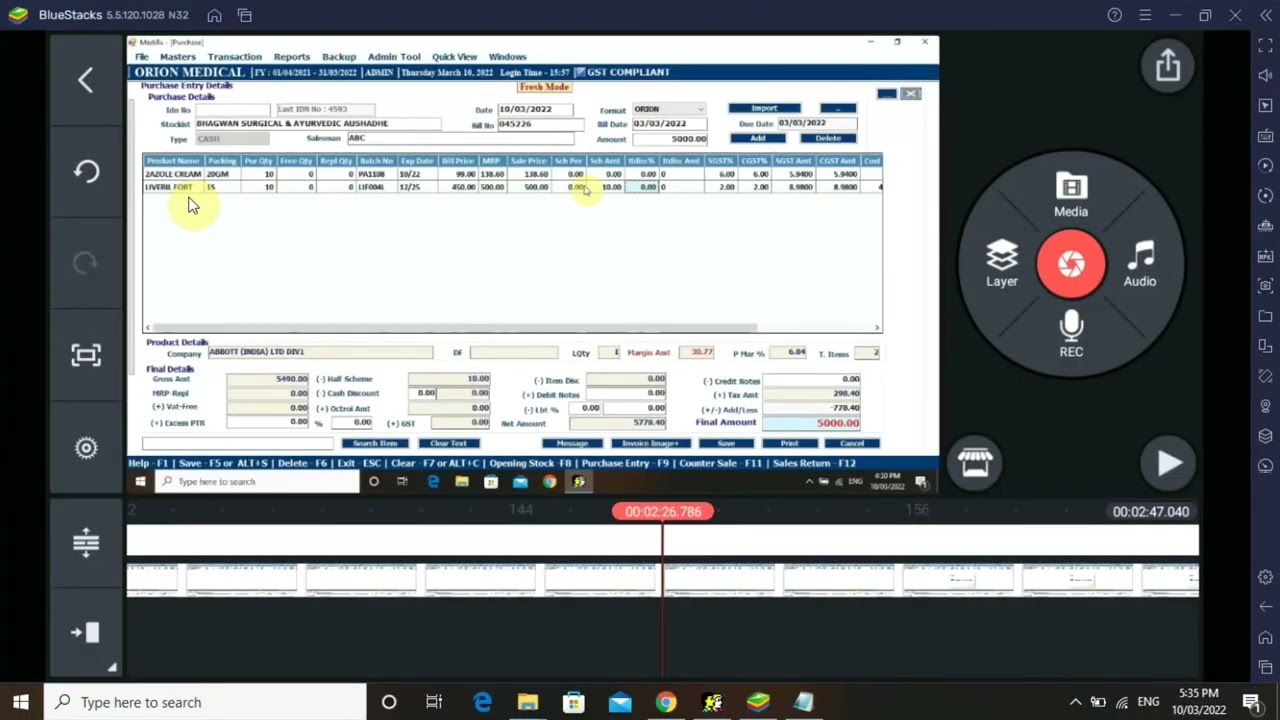Click the BlueStacks volume icon in the sidebar
The image size is (1280, 720).
1265,76
